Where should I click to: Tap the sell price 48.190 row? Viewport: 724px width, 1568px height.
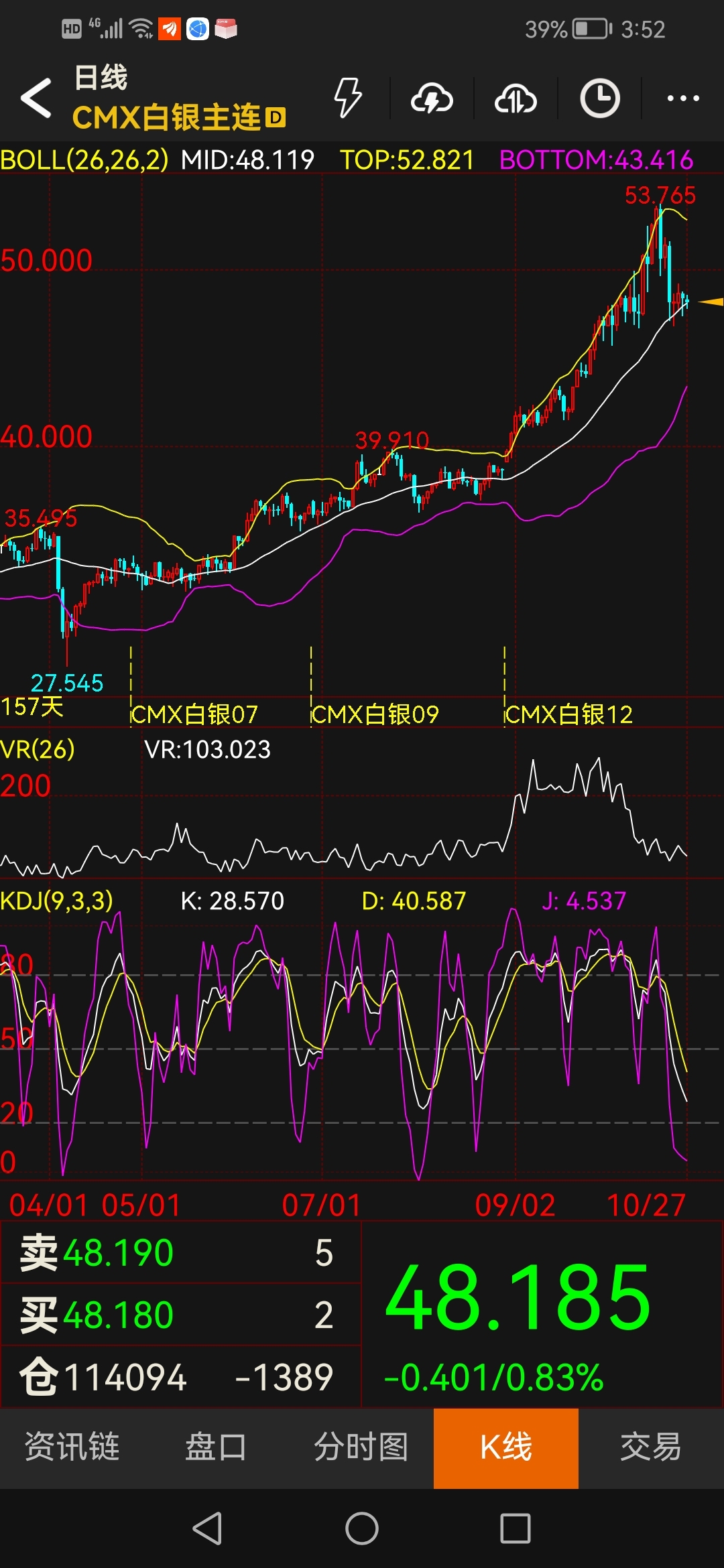click(x=181, y=1252)
